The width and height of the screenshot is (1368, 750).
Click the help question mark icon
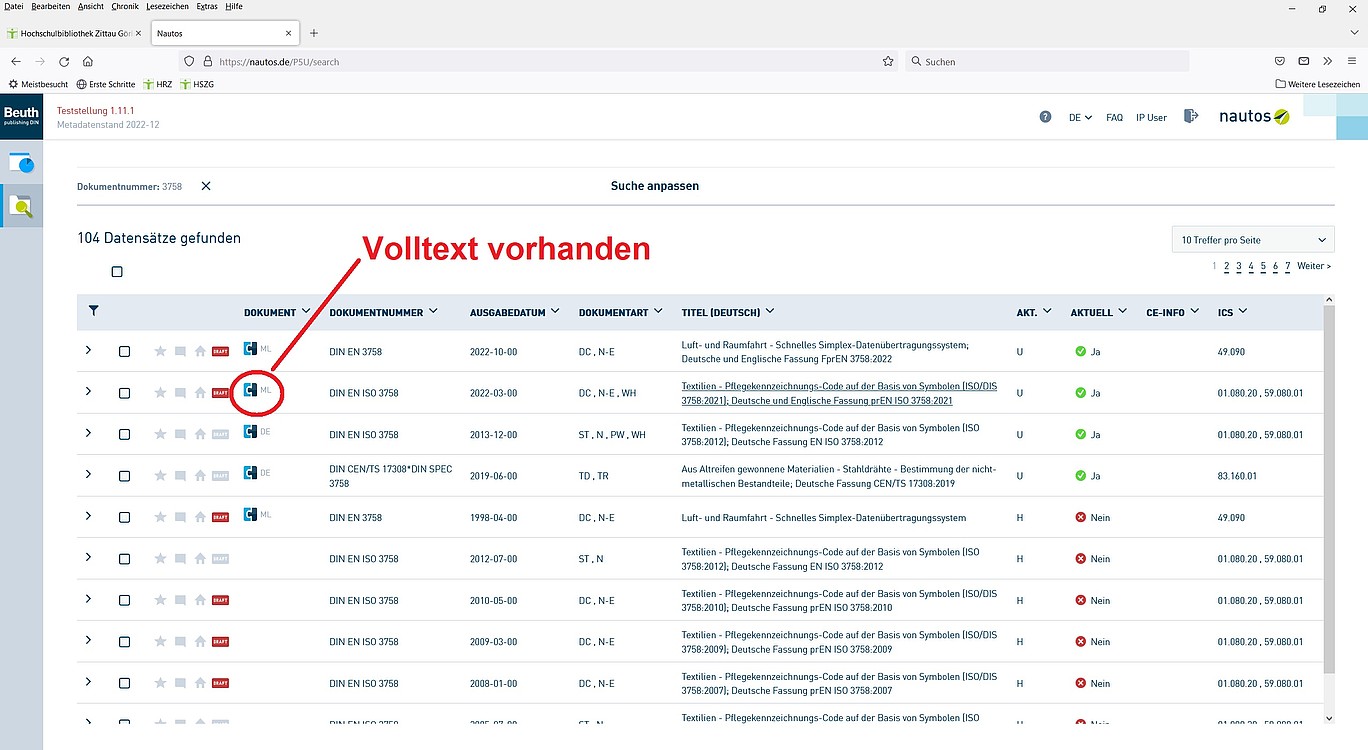click(1045, 117)
